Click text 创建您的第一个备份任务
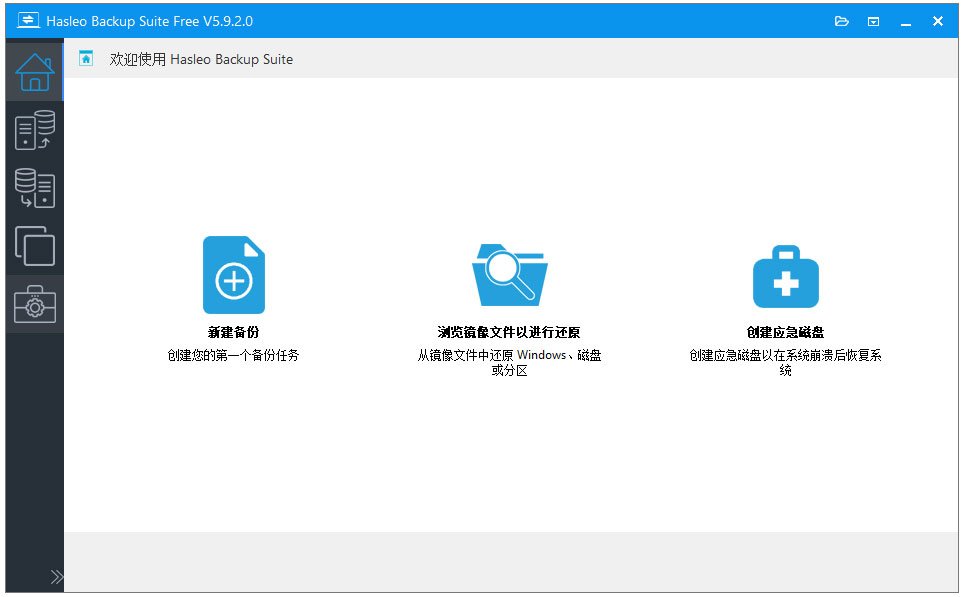Image resolution: width=964 pixels, height=597 pixels. (234, 355)
